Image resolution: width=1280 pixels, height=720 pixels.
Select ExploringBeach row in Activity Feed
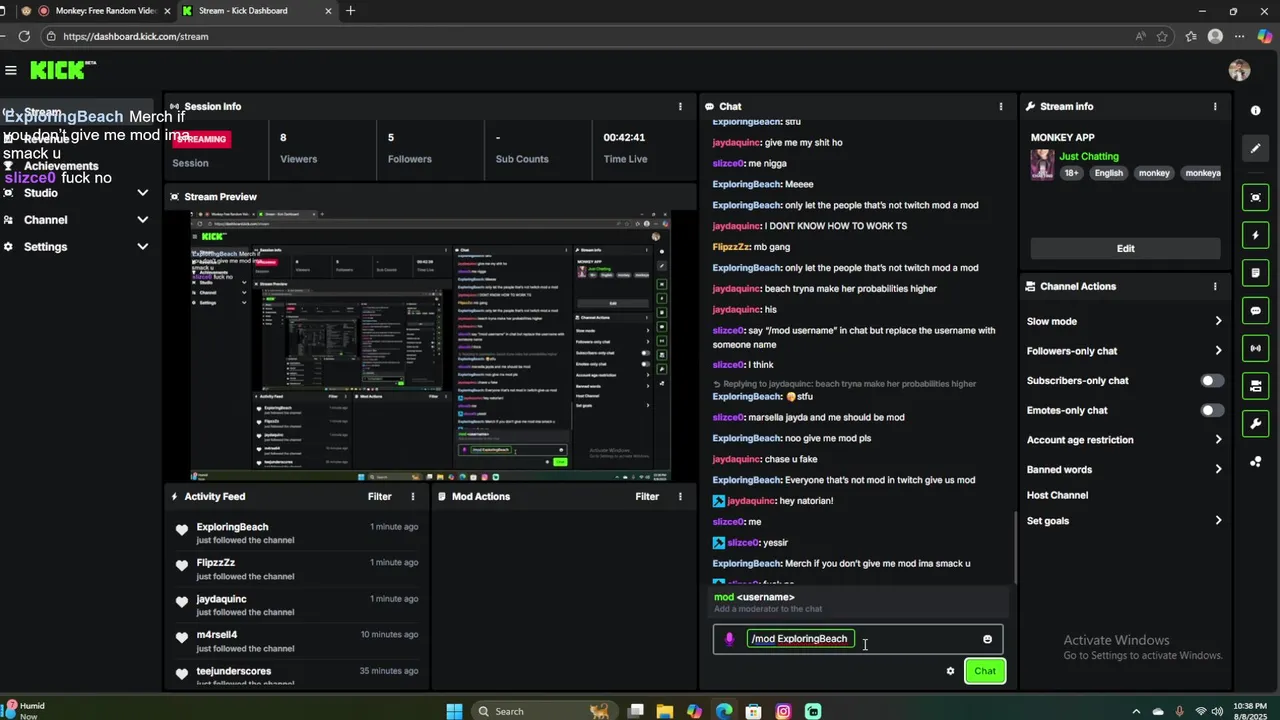297,533
